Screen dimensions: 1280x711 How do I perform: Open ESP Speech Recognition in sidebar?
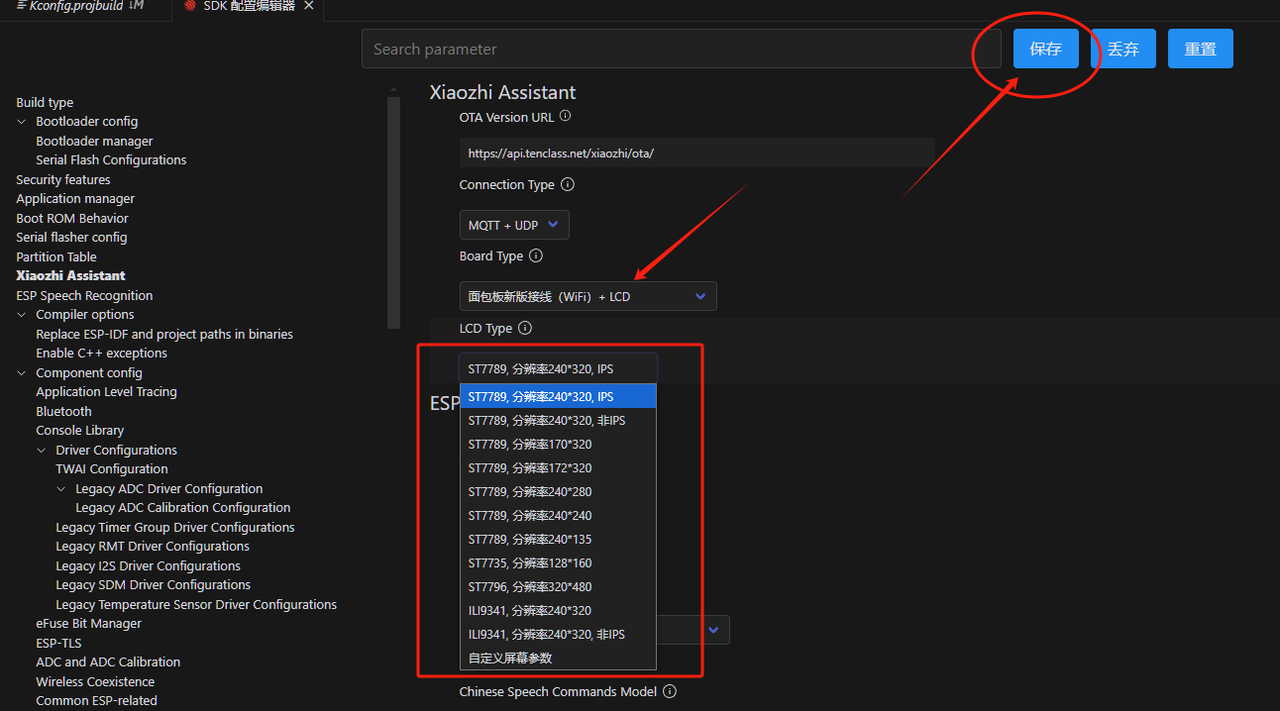tap(84, 296)
